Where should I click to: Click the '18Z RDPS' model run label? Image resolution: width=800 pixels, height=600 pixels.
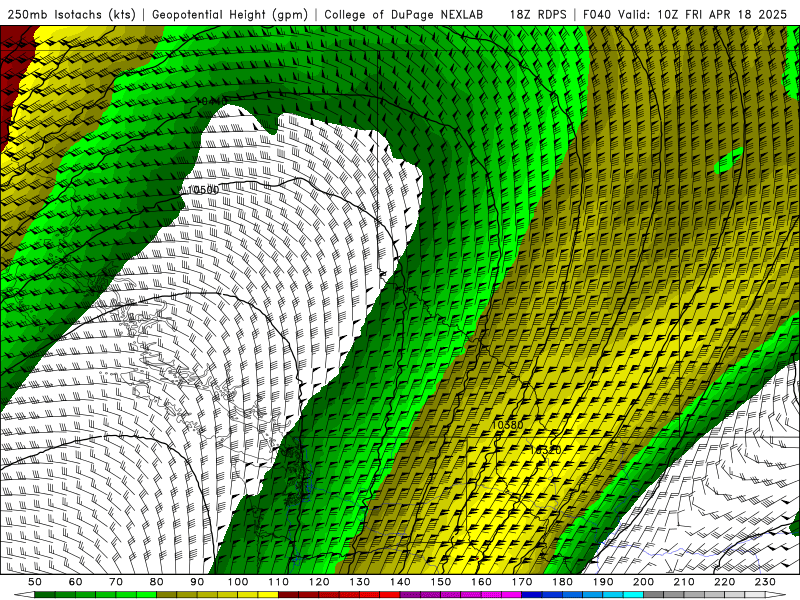point(538,15)
